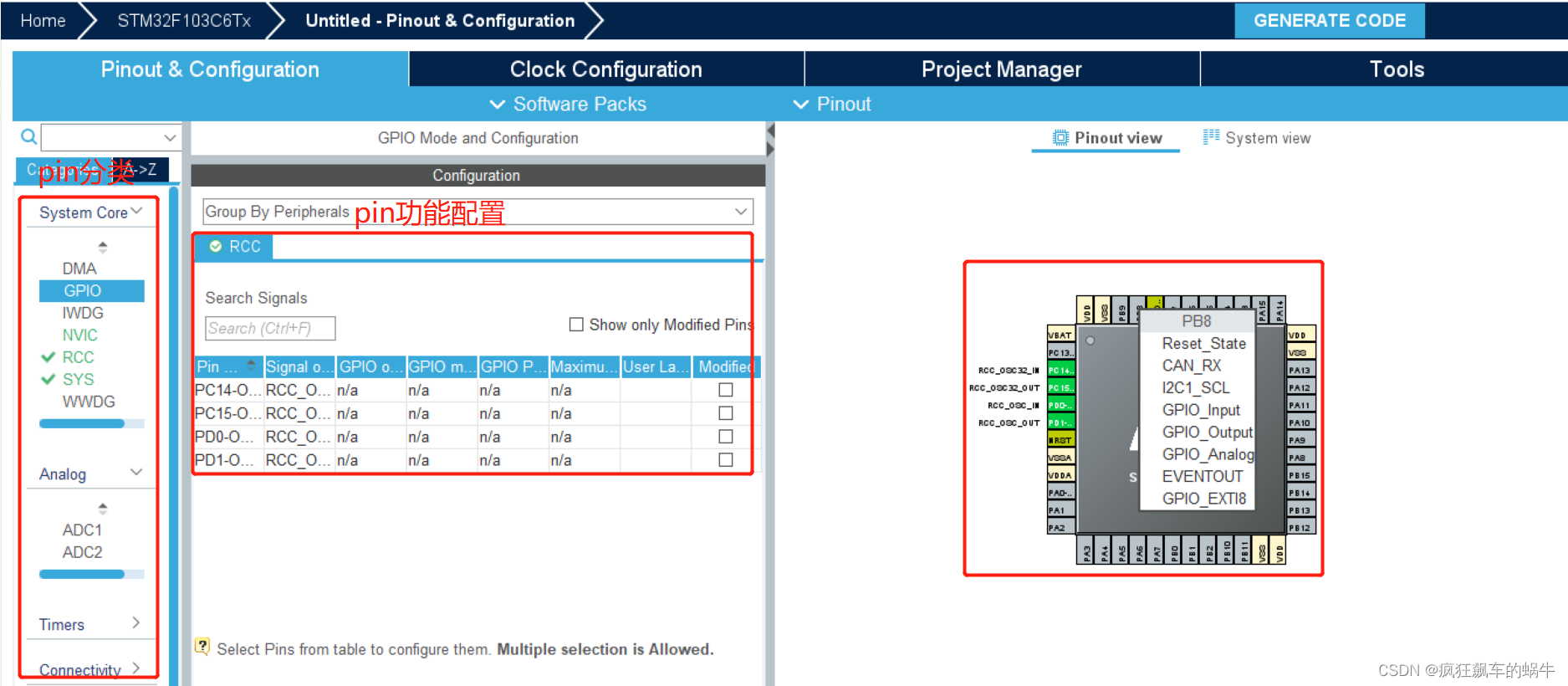Click the NRST pin on chip
Viewport: 1568px width, 686px height.
1060,440
